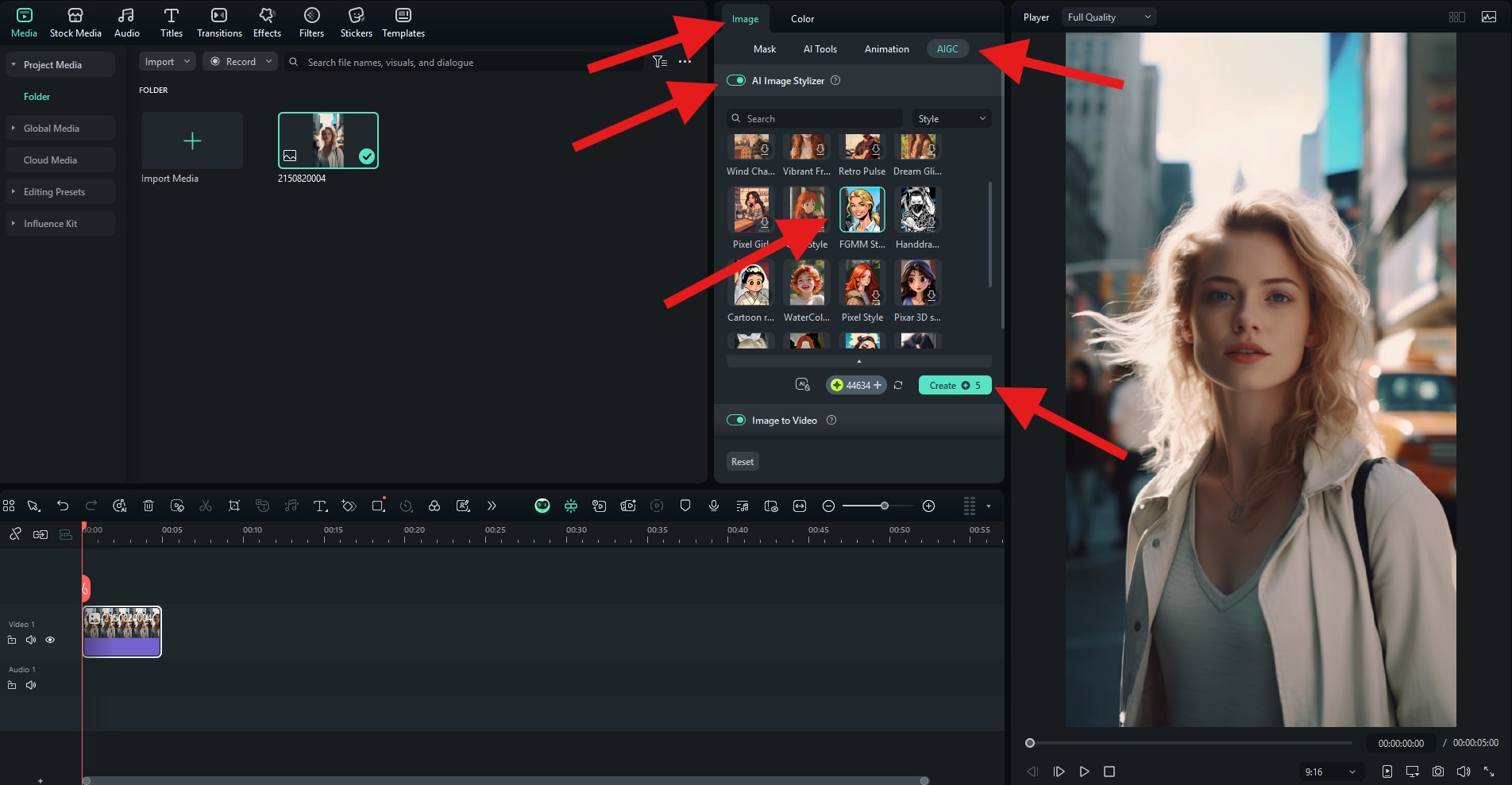1512x785 pixels.
Task: Open the Audio library
Action: click(x=126, y=23)
